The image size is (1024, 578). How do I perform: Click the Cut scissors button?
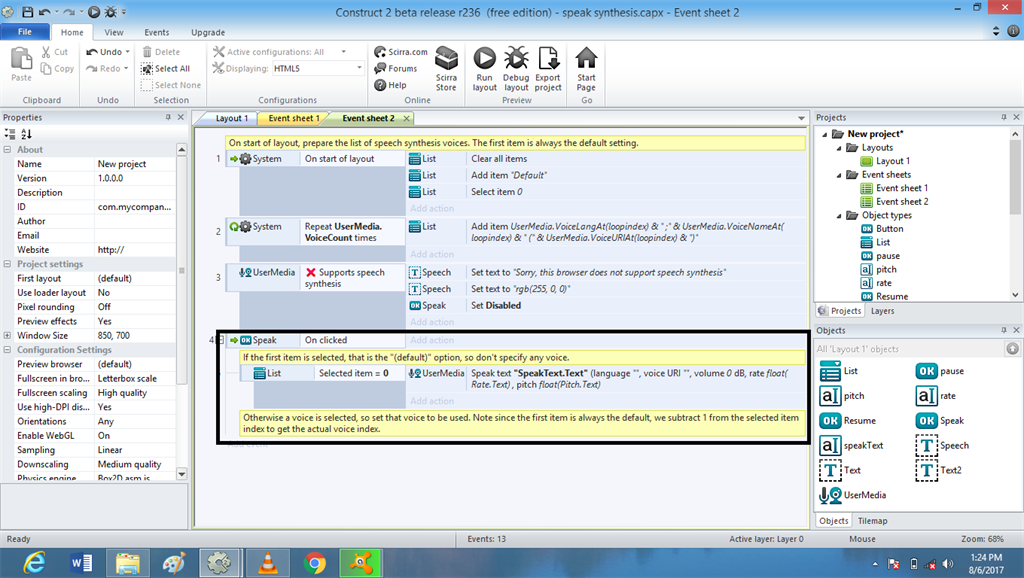point(55,52)
